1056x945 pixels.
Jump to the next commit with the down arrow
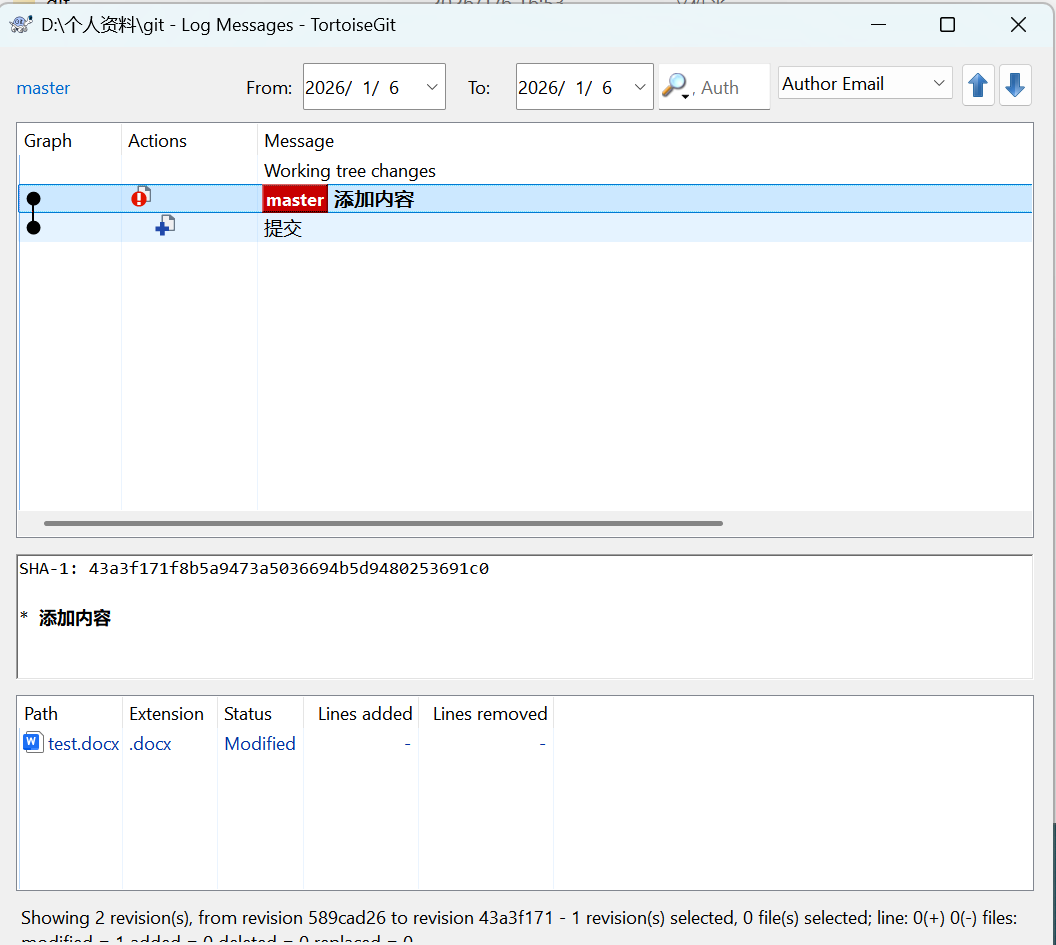pyautogui.click(x=1016, y=86)
